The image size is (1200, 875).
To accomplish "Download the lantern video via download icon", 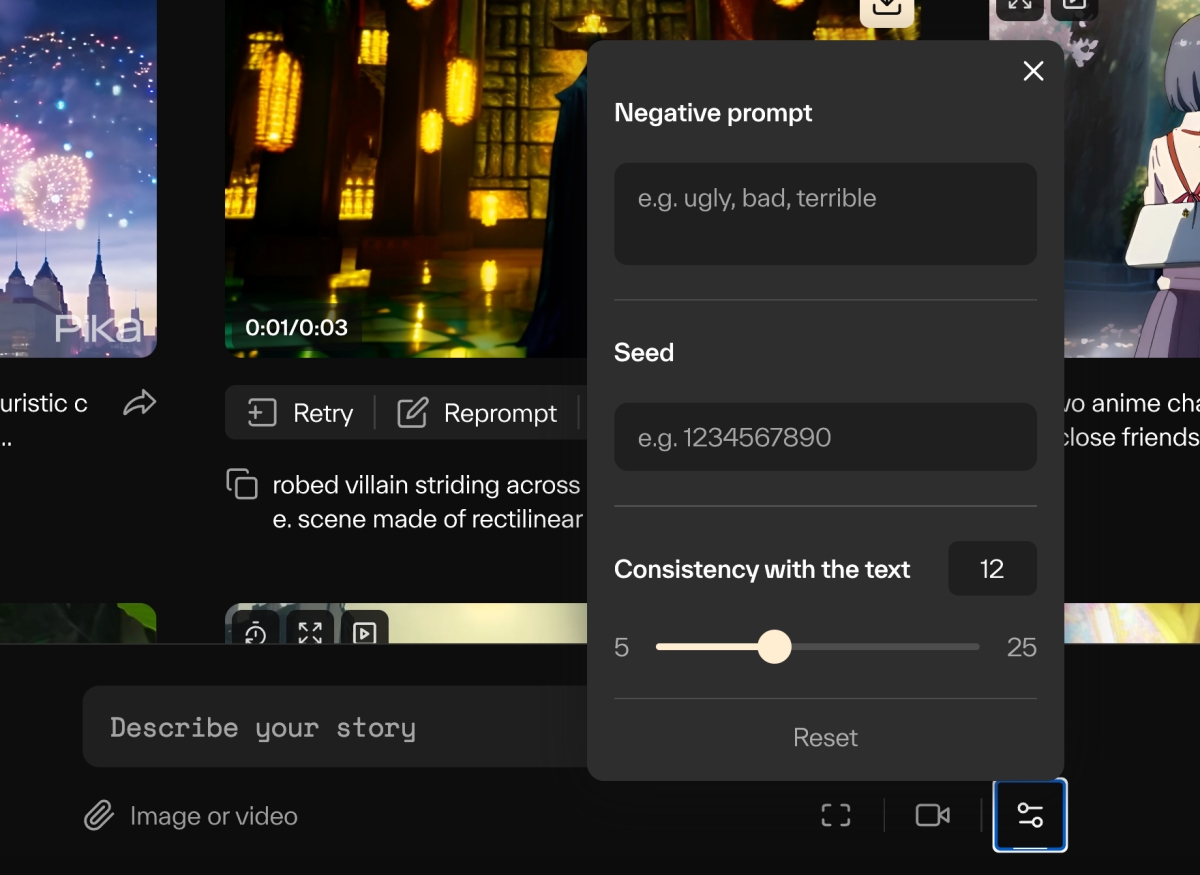I will pos(886,9).
